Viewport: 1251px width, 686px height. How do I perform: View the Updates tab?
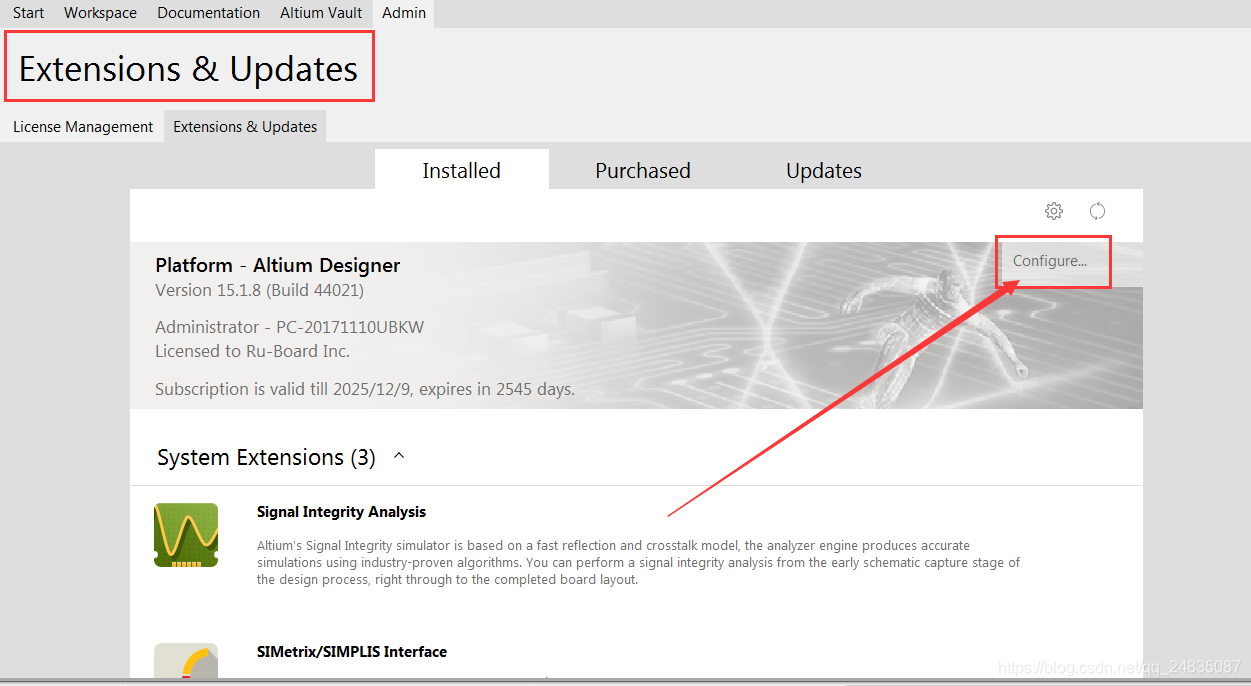(x=823, y=170)
